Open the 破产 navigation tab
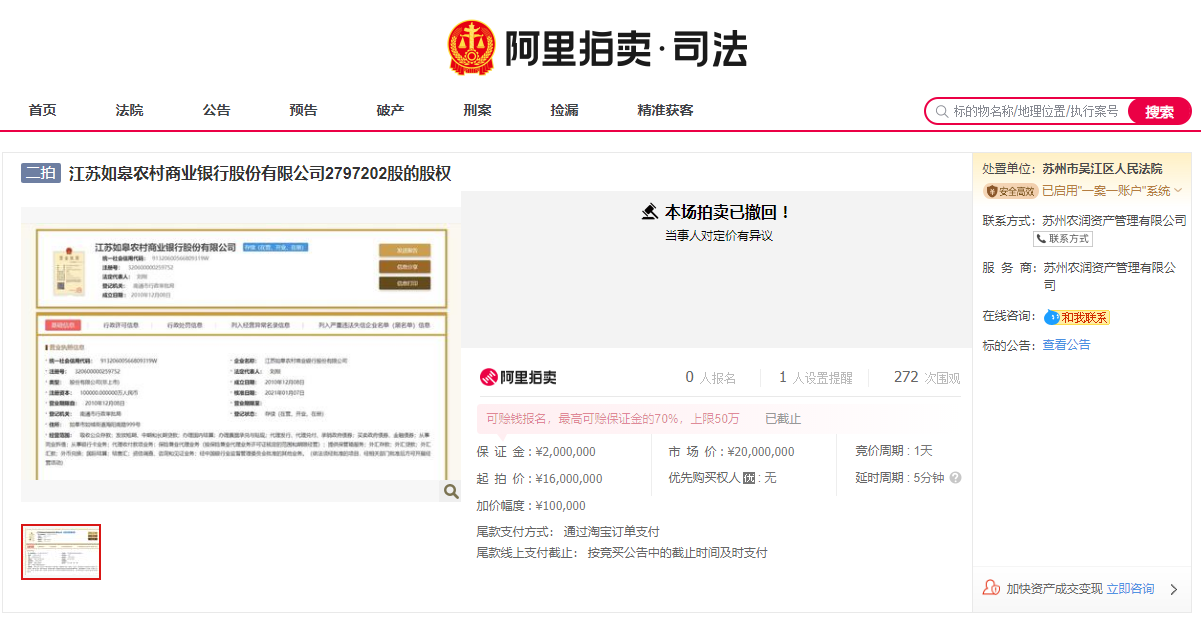 point(390,110)
